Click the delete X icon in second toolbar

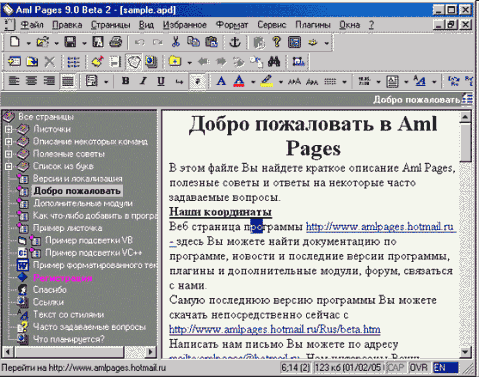pyautogui.click(x=50, y=62)
